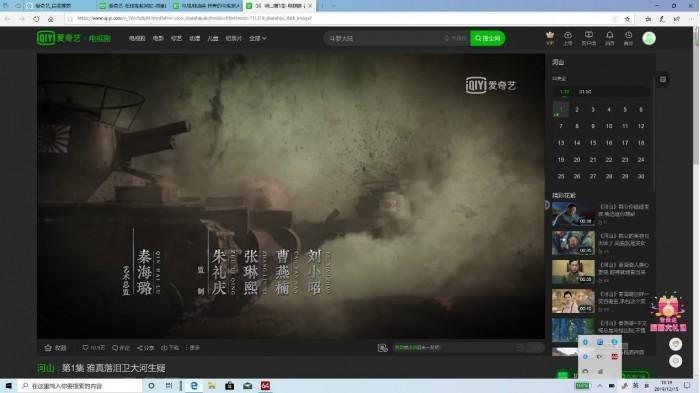Select episode 10 in the episode list

[x=609, y=126]
